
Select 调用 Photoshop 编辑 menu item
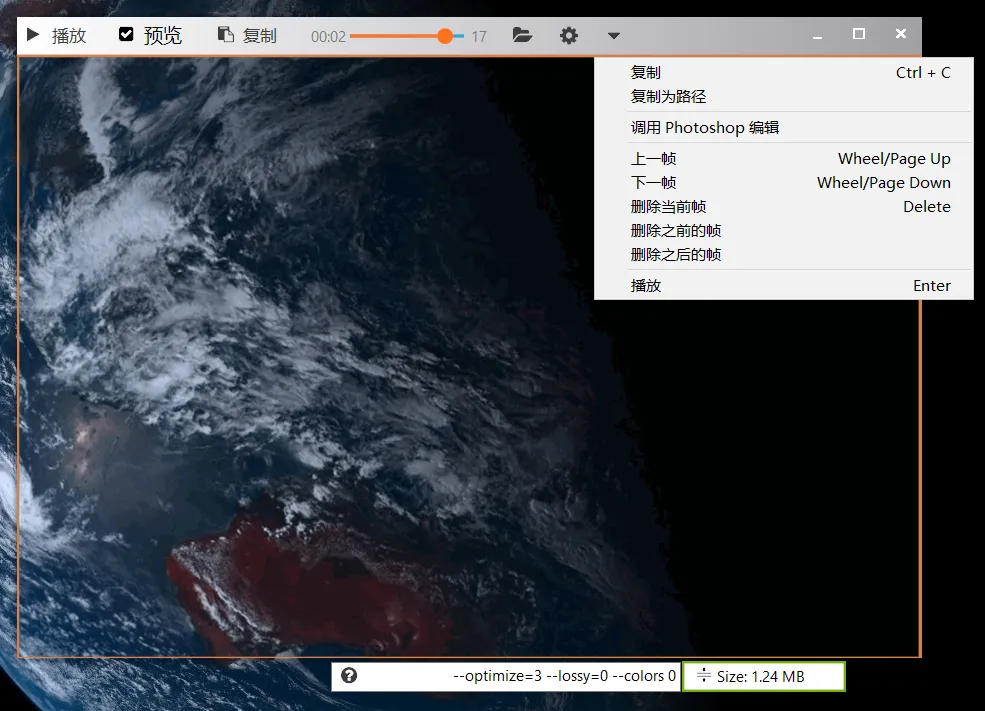tap(784, 128)
